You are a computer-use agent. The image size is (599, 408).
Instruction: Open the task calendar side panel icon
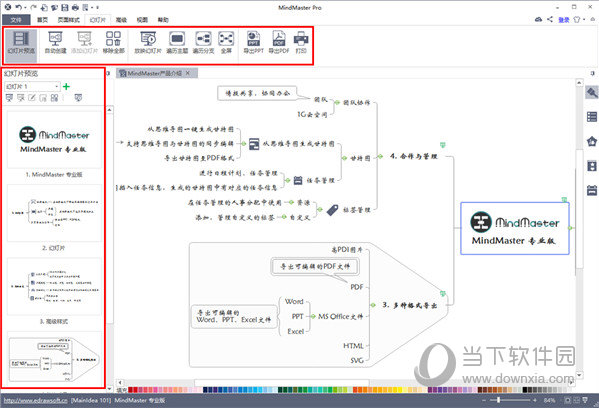tap(592, 190)
